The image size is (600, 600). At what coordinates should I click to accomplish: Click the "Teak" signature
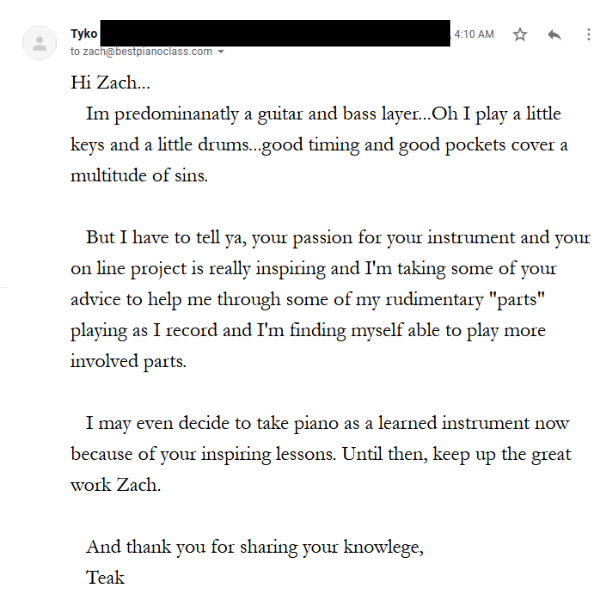coord(105,578)
